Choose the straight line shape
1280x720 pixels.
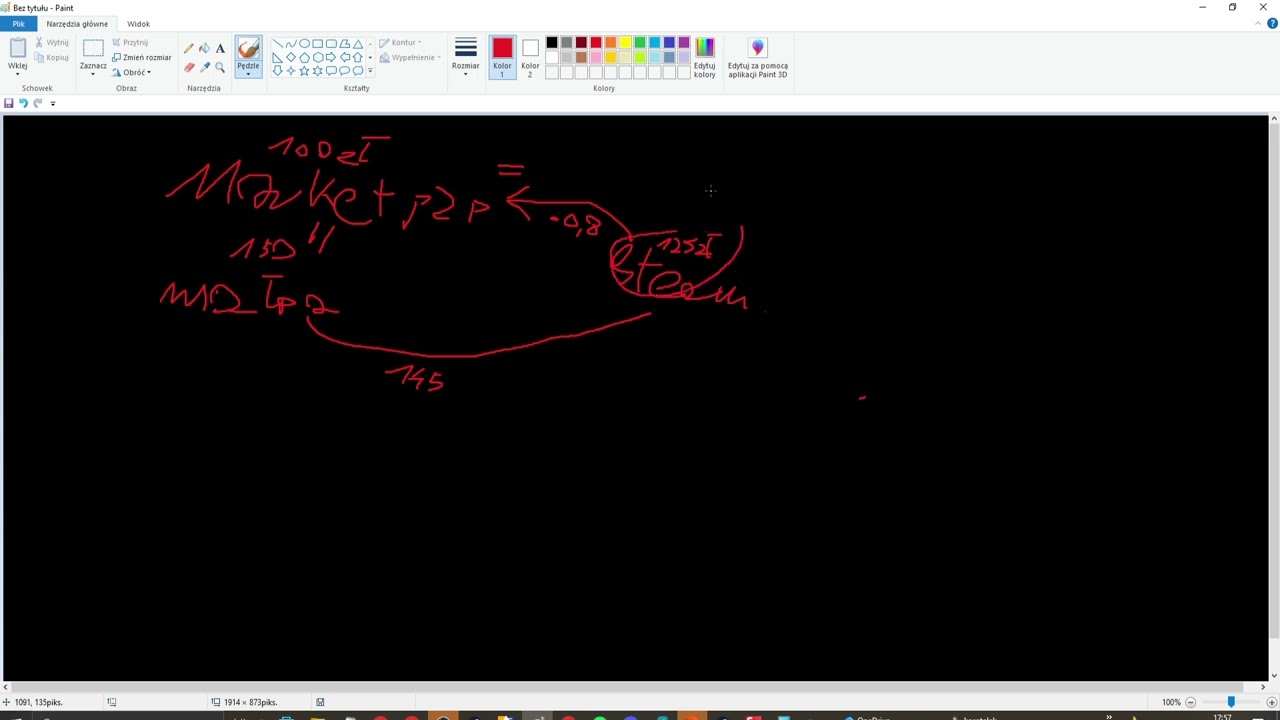pos(277,44)
